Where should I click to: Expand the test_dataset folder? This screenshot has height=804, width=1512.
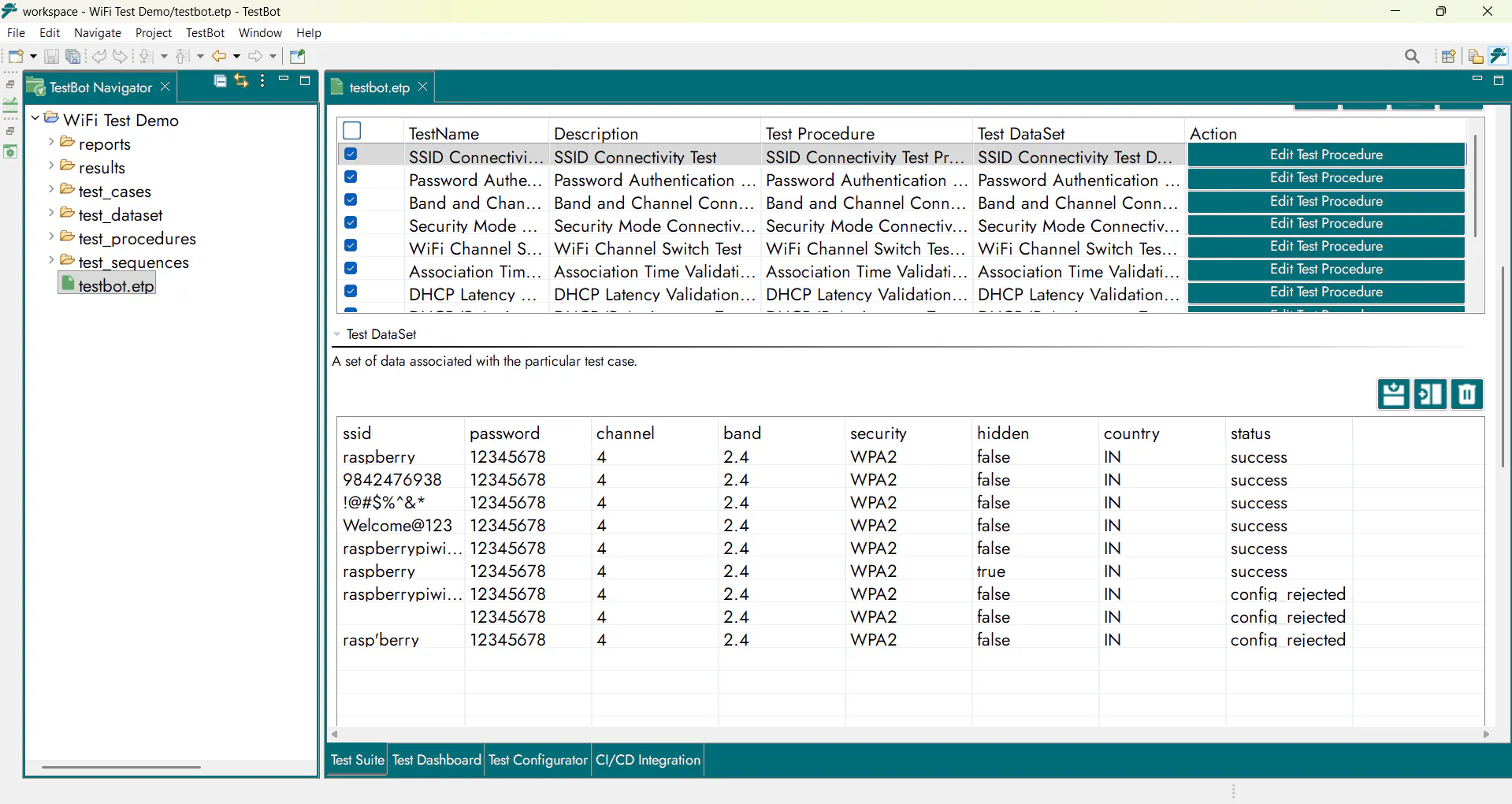coord(51,213)
